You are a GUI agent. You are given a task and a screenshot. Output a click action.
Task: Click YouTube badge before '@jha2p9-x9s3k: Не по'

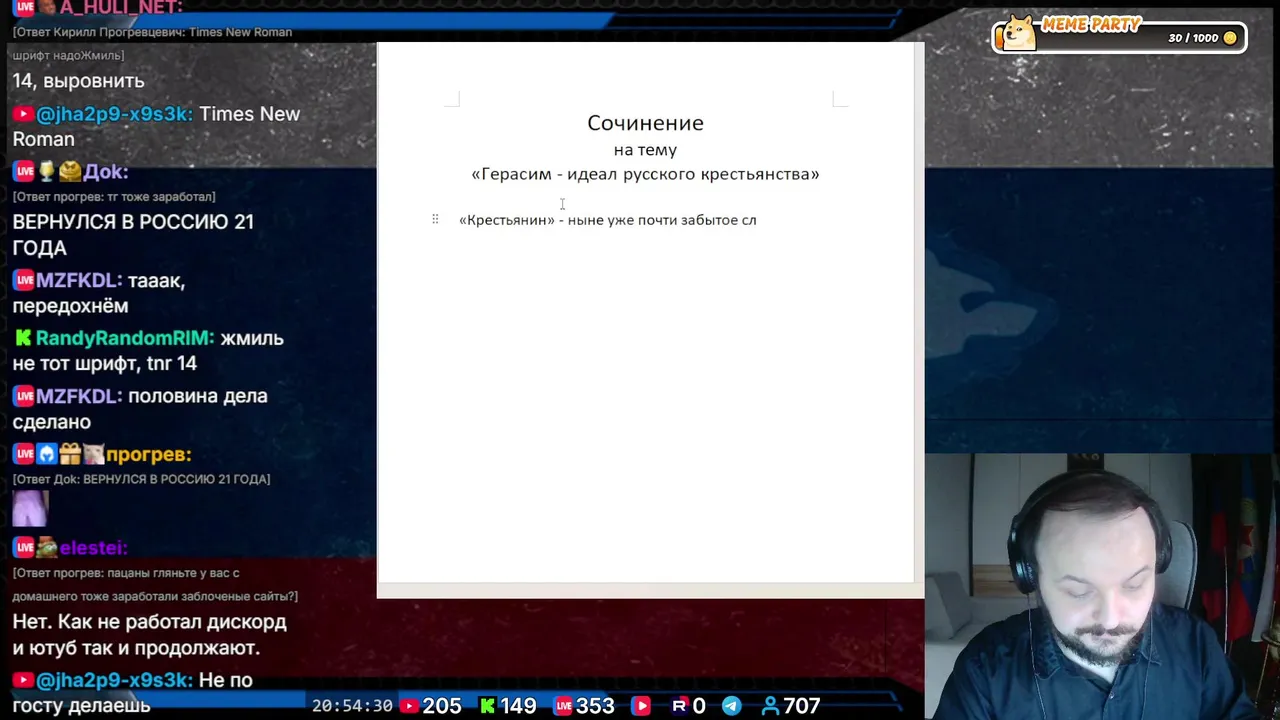click(x=23, y=680)
